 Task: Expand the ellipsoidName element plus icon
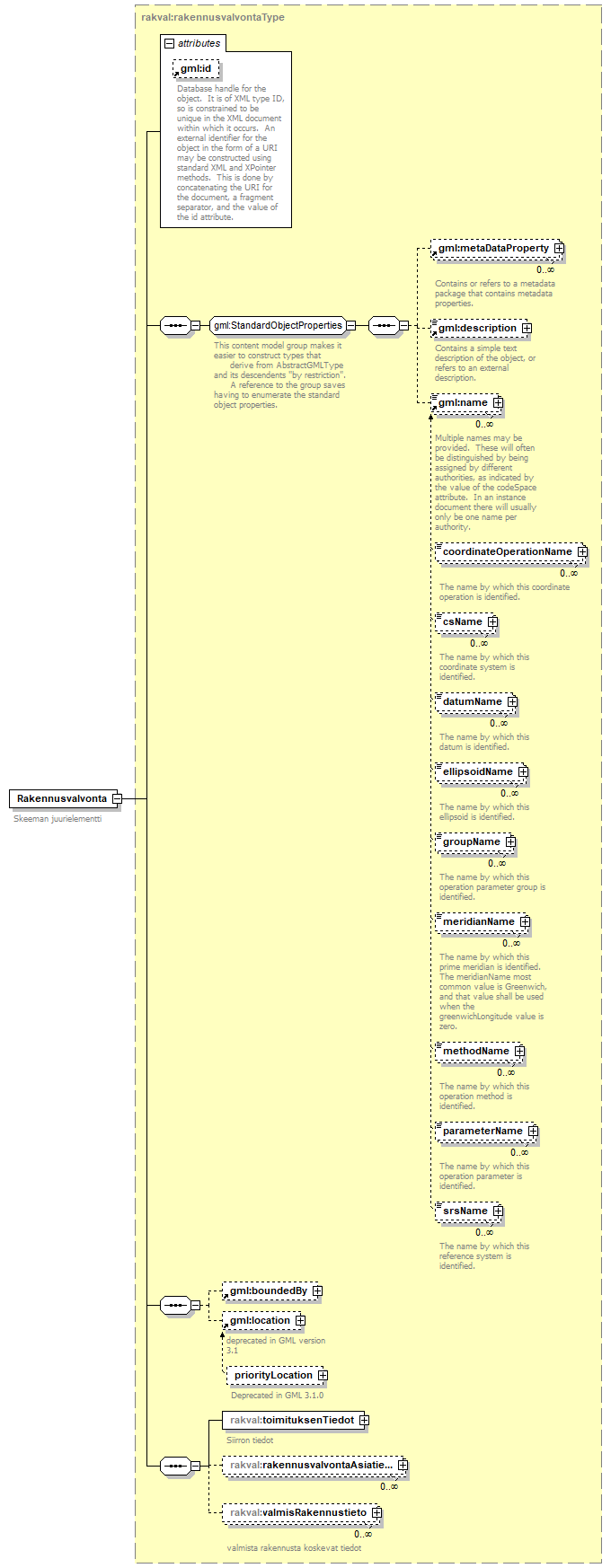tap(523, 771)
